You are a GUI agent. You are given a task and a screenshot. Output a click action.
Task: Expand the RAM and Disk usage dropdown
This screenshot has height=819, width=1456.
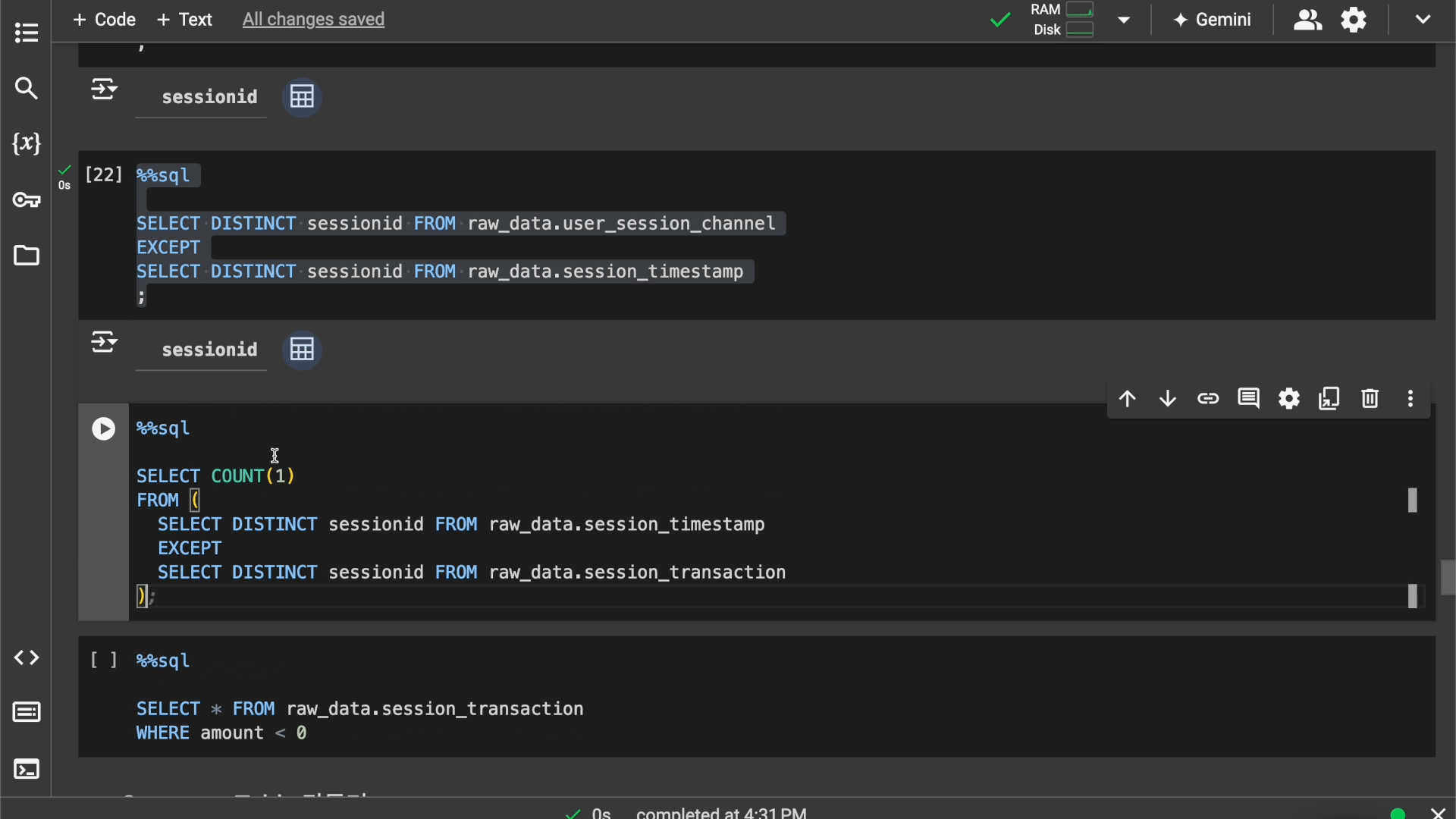1122,20
